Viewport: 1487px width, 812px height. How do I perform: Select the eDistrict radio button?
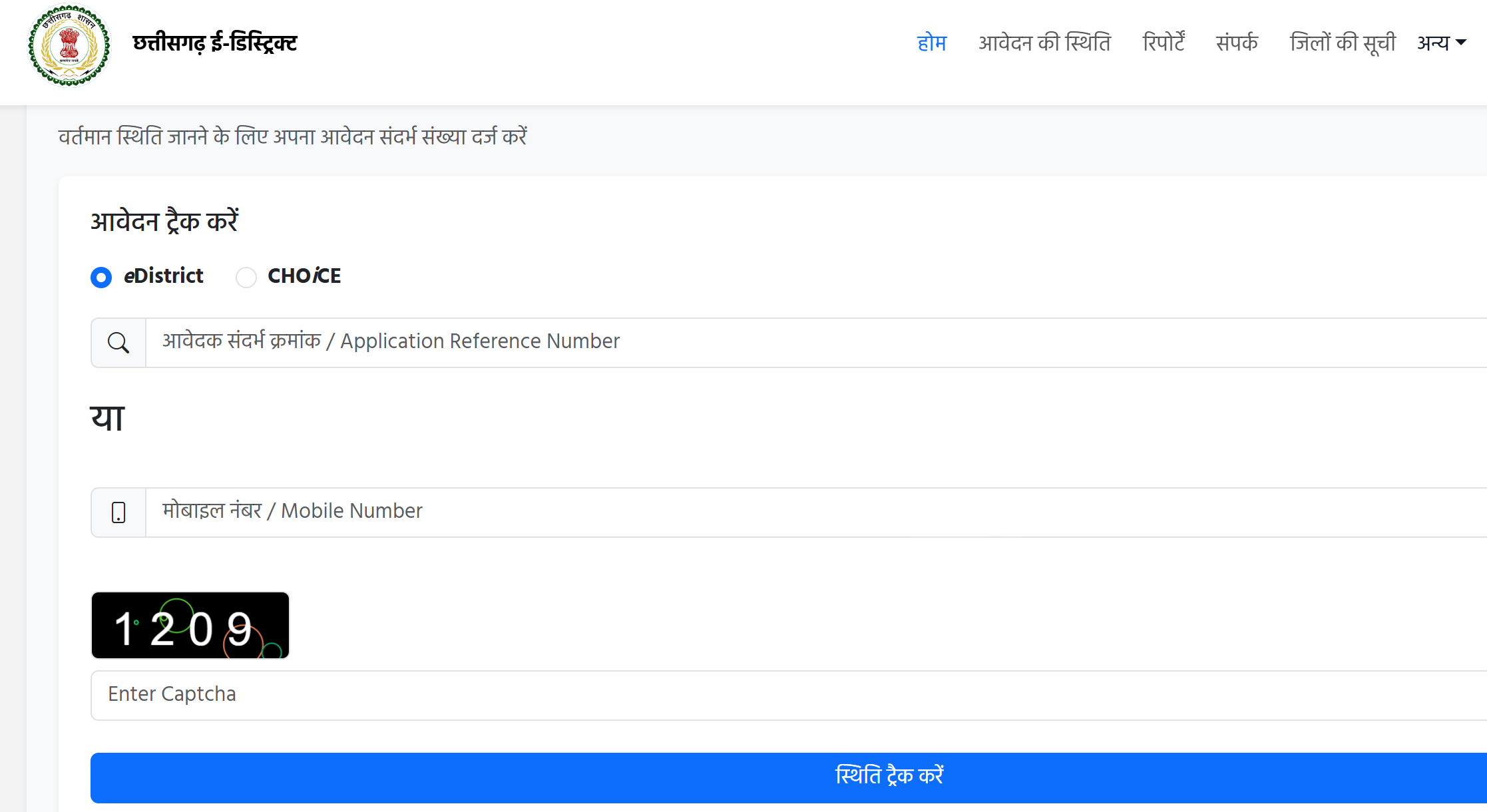click(x=101, y=278)
